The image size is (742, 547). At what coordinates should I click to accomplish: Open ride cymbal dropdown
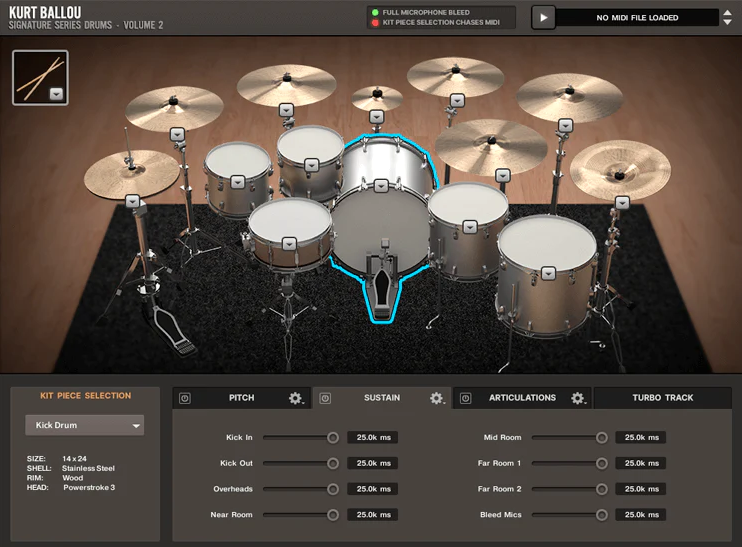503,176
